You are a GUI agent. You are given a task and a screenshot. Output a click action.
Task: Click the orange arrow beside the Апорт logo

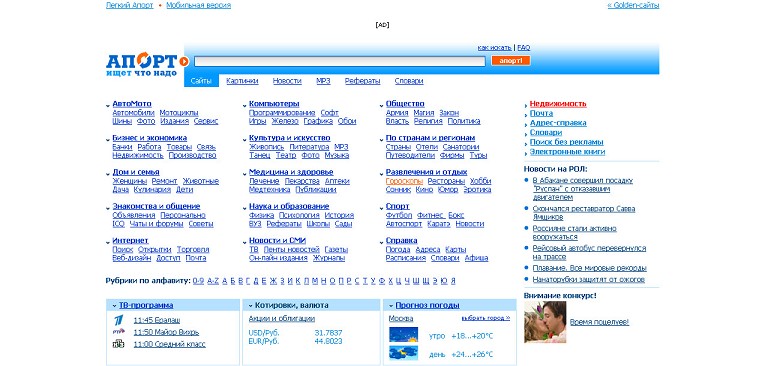coord(184,61)
